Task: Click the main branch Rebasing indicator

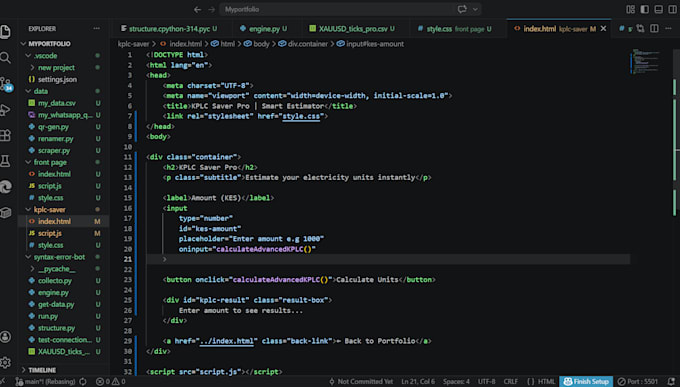Action: 45,382
